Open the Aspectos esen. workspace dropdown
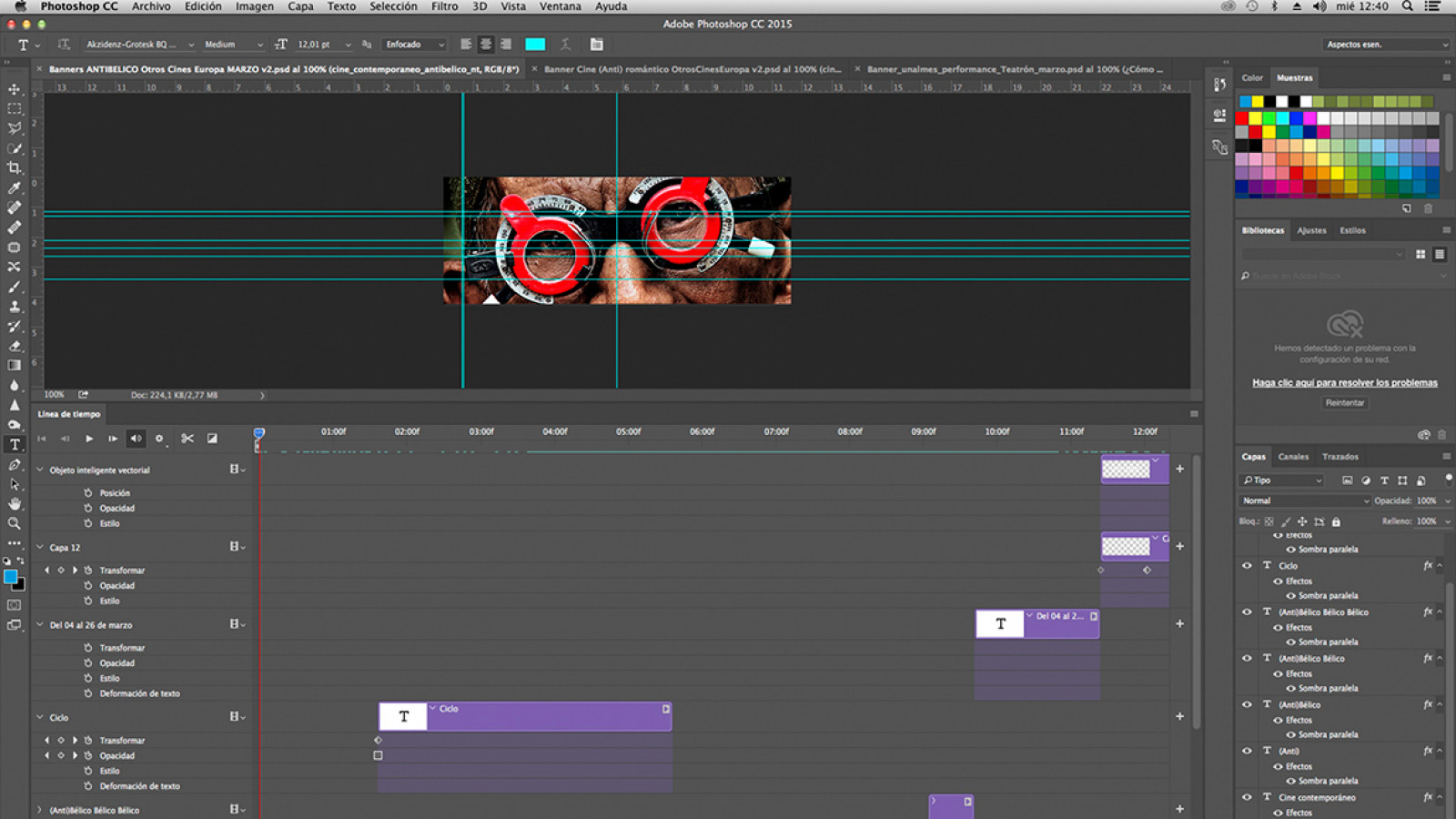 [1386, 44]
